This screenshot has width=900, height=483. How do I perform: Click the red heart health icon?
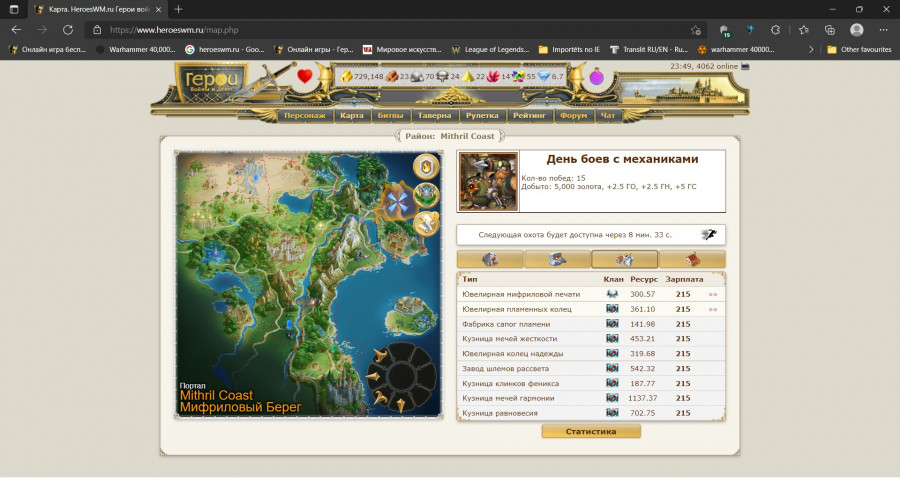[305, 76]
